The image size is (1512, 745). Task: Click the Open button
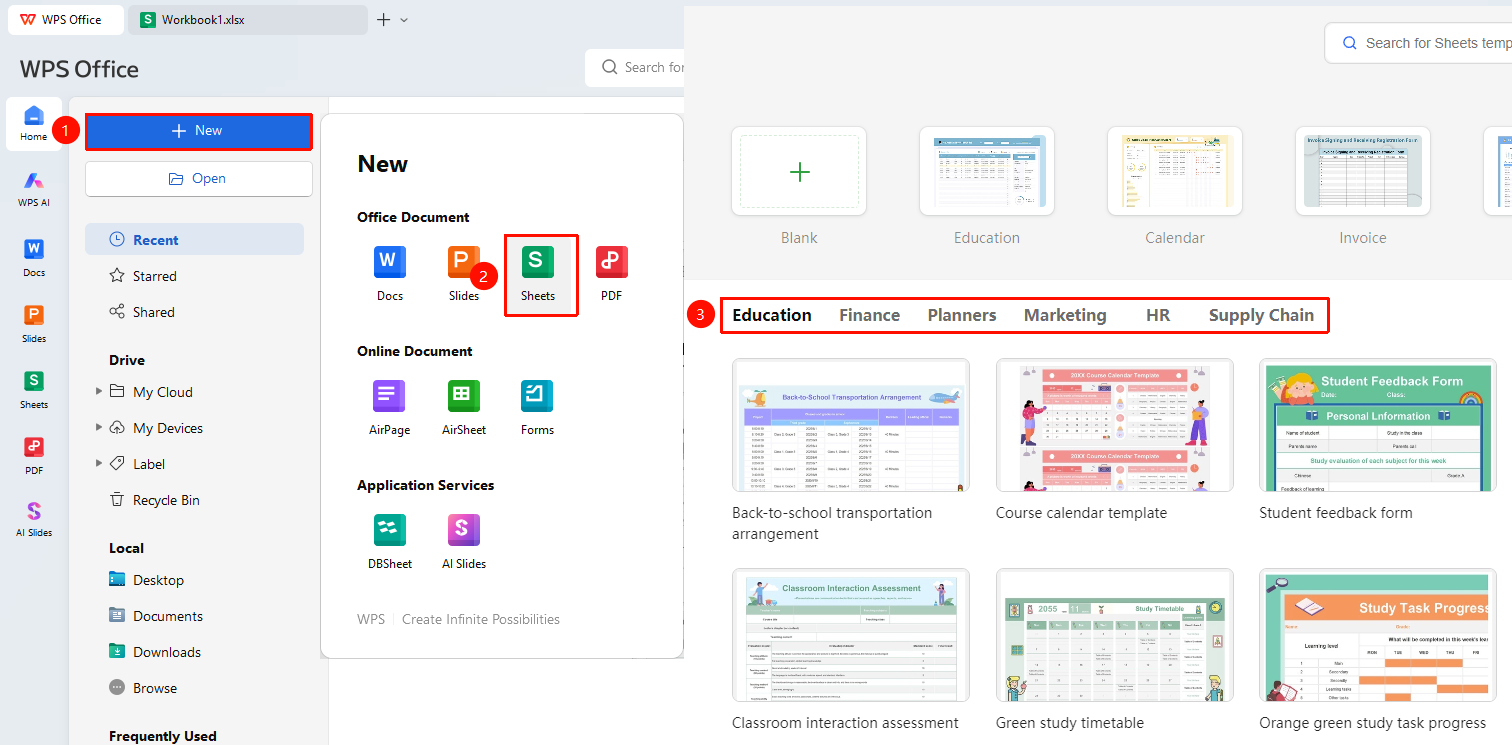click(198, 179)
